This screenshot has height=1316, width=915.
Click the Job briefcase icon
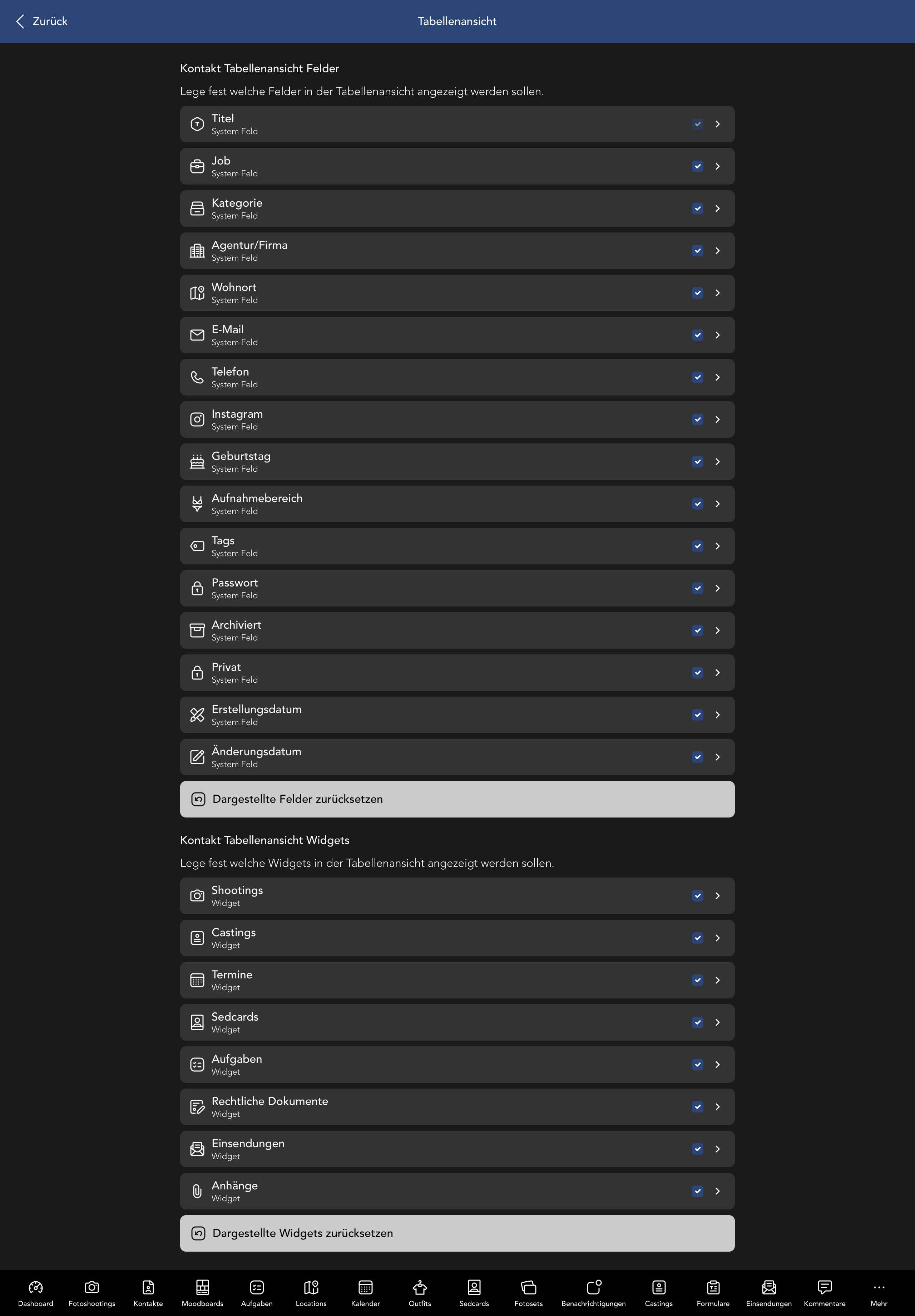(197, 166)
